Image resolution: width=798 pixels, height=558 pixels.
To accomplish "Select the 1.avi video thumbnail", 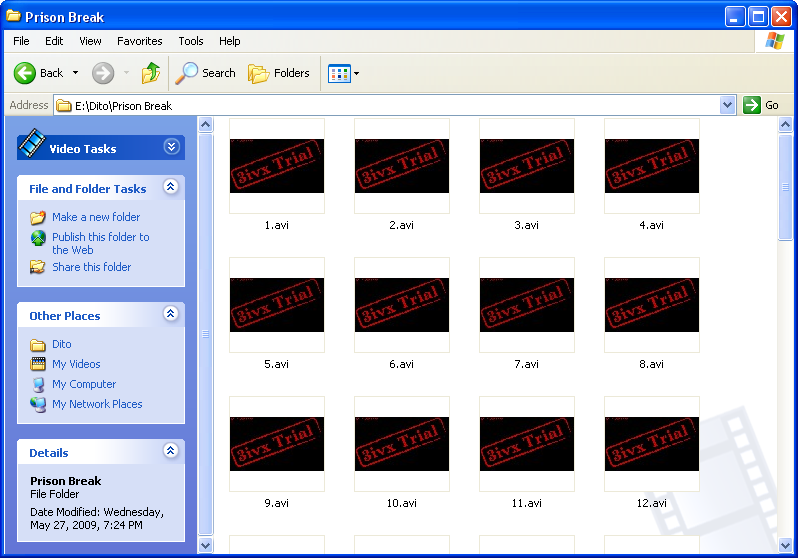I will tap(277, 166).
